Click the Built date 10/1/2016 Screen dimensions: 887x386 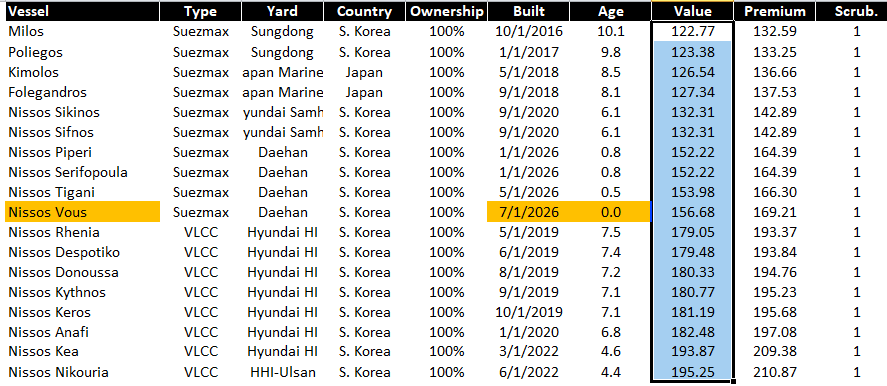529,32
